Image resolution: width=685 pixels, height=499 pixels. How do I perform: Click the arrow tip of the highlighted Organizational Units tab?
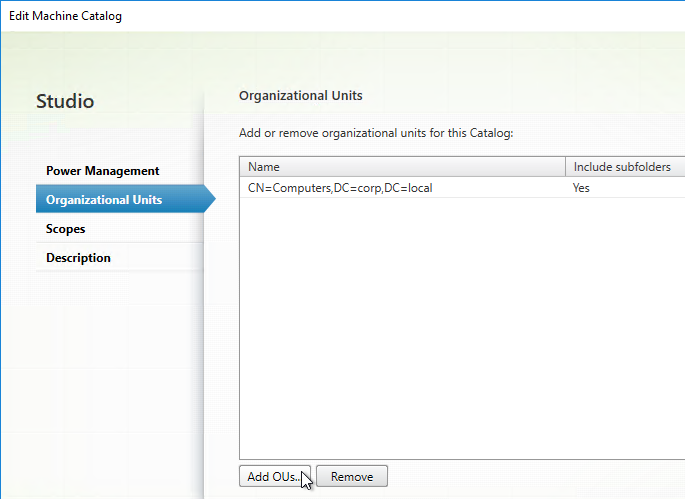tap(211, 199)
